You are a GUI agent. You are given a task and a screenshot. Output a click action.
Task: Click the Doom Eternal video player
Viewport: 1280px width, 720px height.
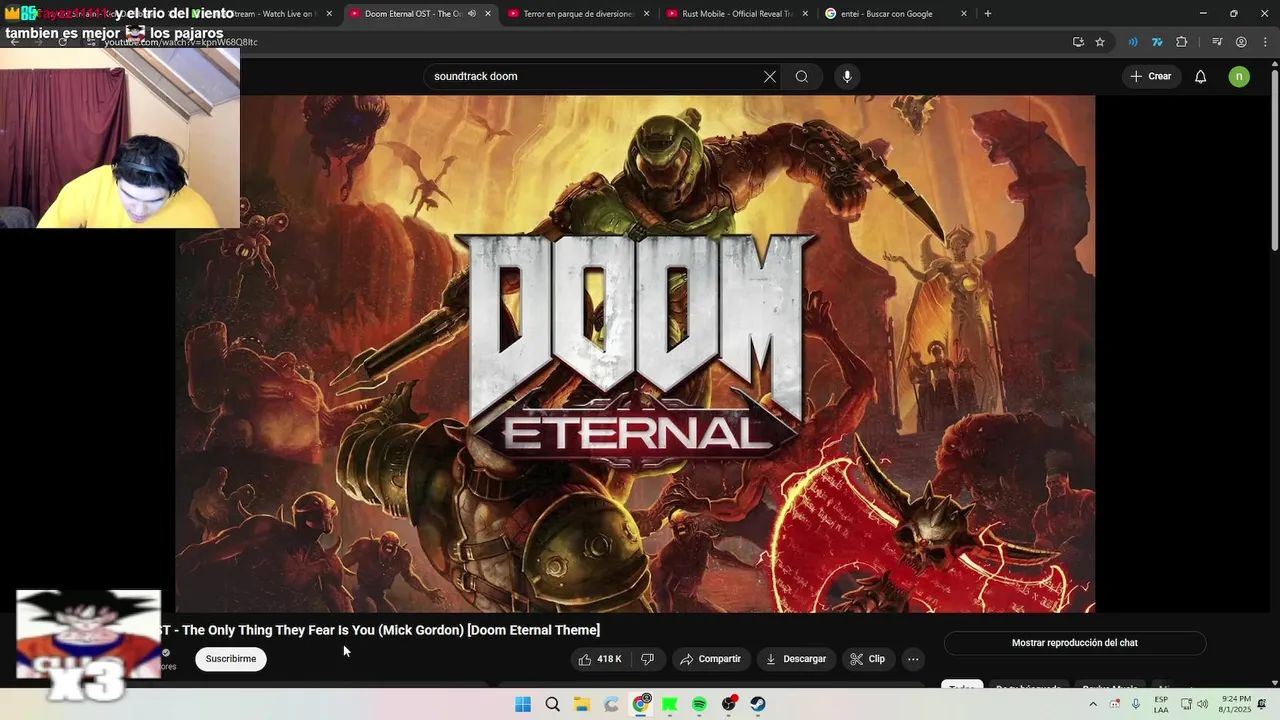(635, 354)
